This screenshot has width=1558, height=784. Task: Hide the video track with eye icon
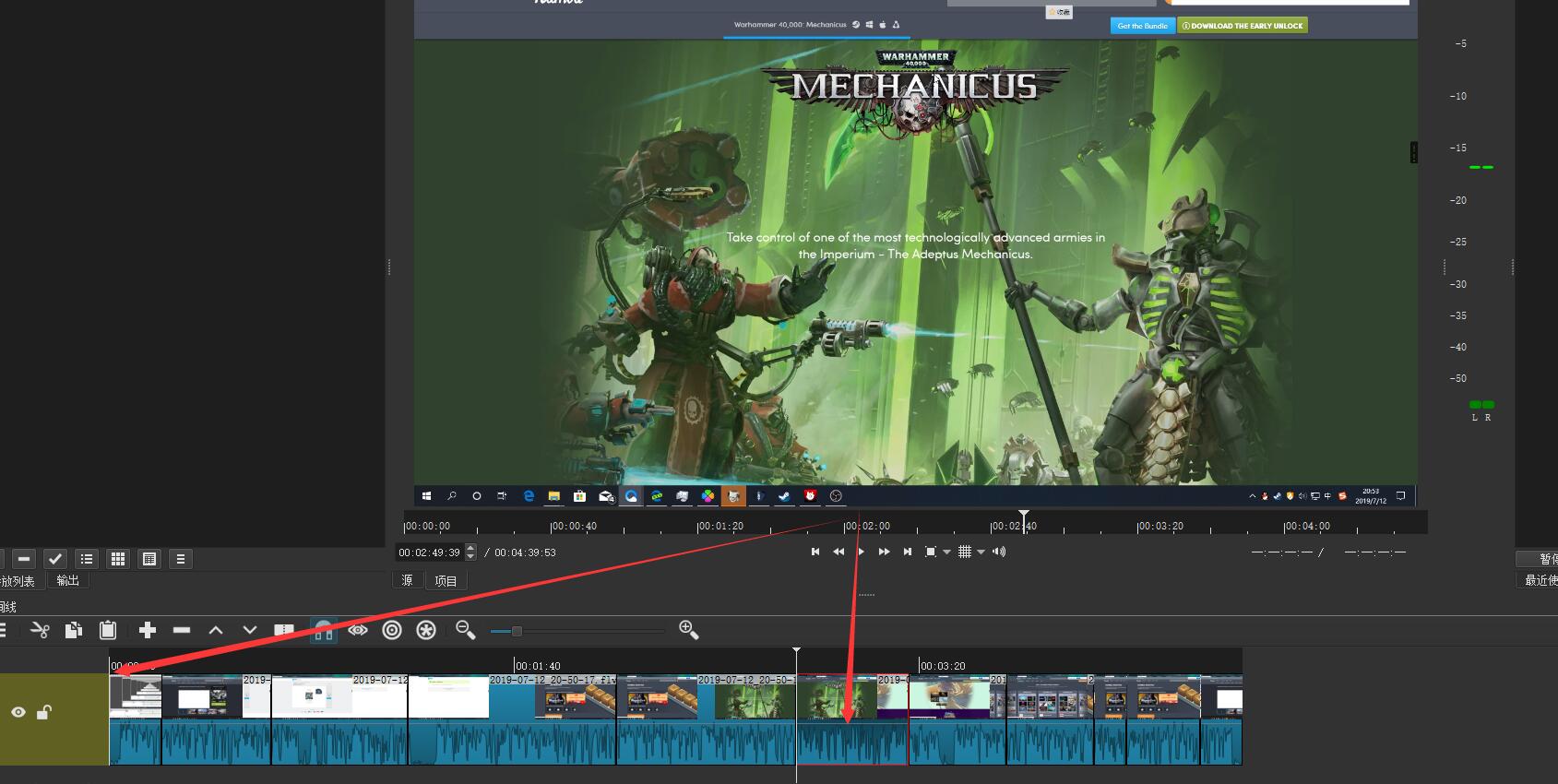(18, 712)
